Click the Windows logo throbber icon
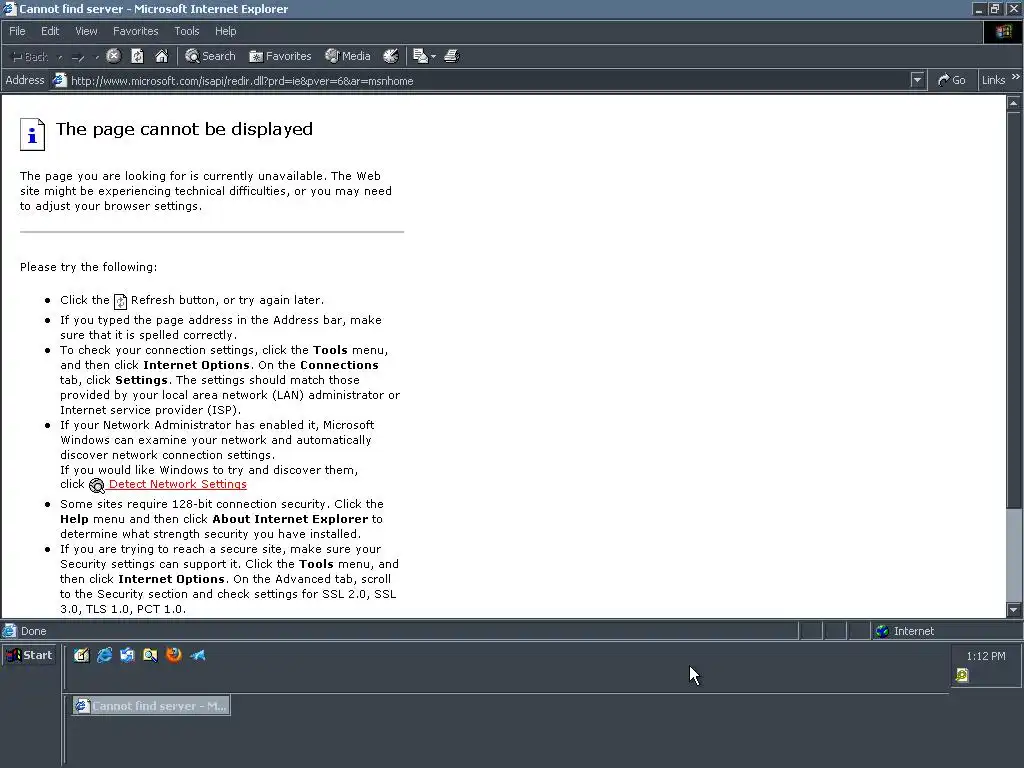The width and height of the screenshot is (1024, 768). [x=1003, y=31]
